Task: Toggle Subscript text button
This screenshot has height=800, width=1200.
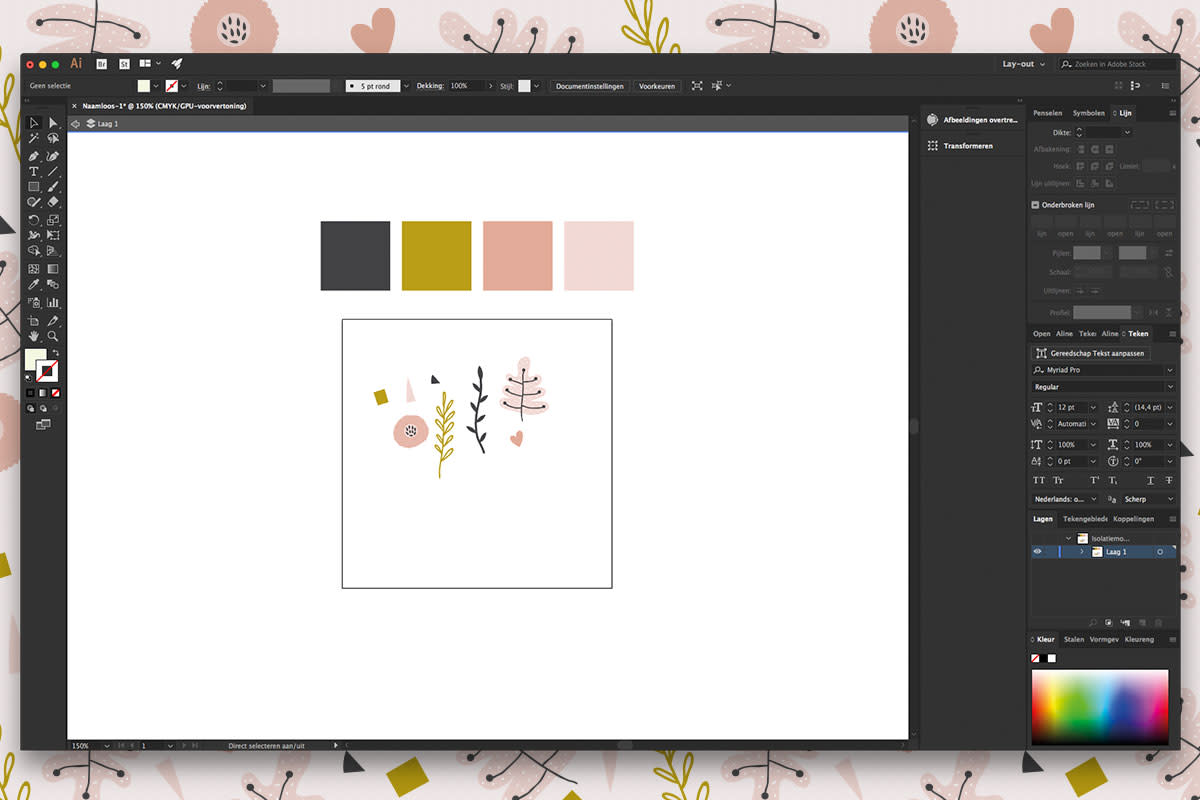Action: point(1113,481)
